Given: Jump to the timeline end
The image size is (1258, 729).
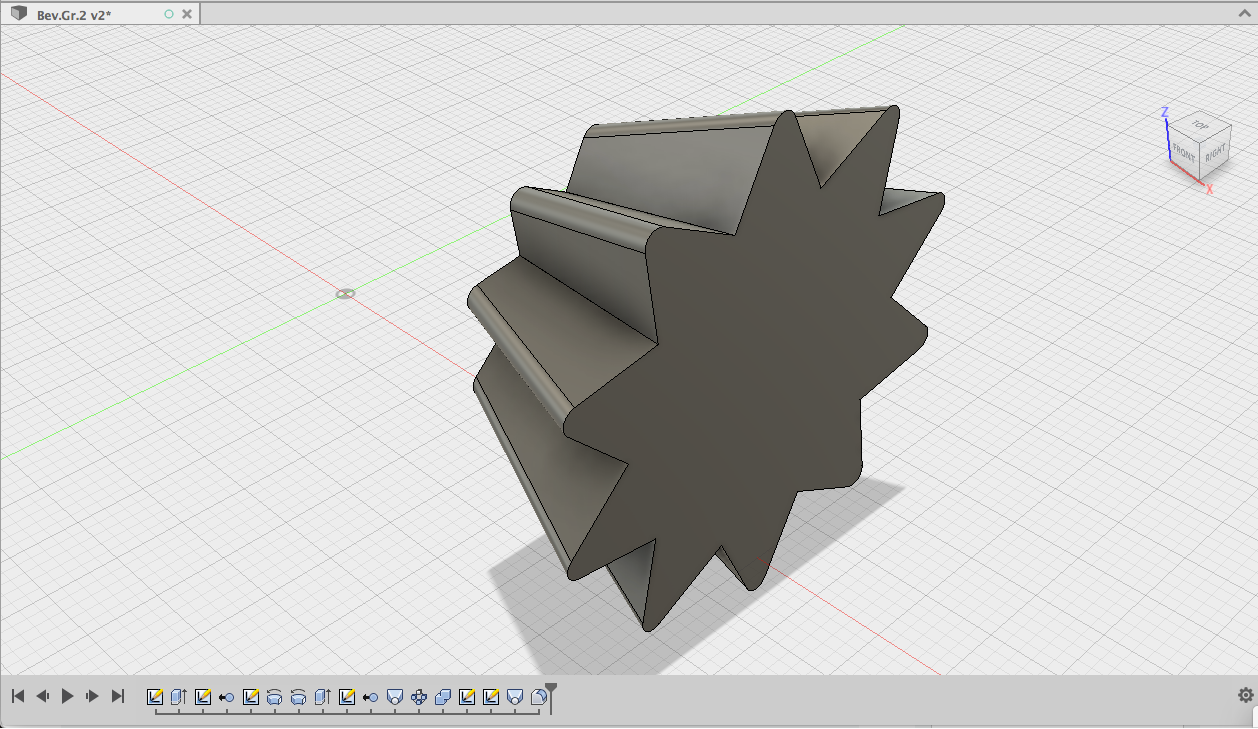Looking at the screenshot, I should click(x=117, y=696).
